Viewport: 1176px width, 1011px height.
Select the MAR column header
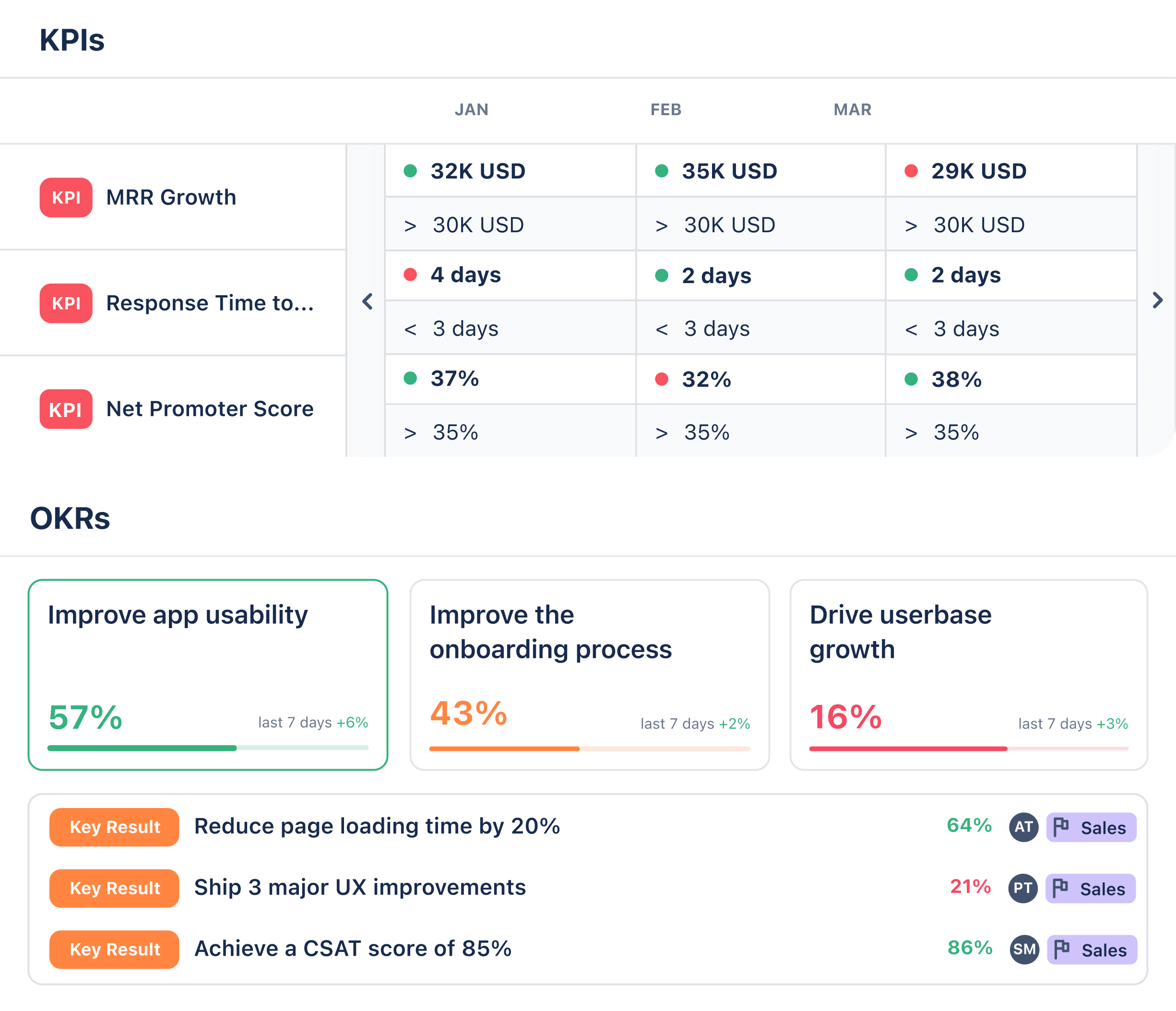[x=853, y=109]
